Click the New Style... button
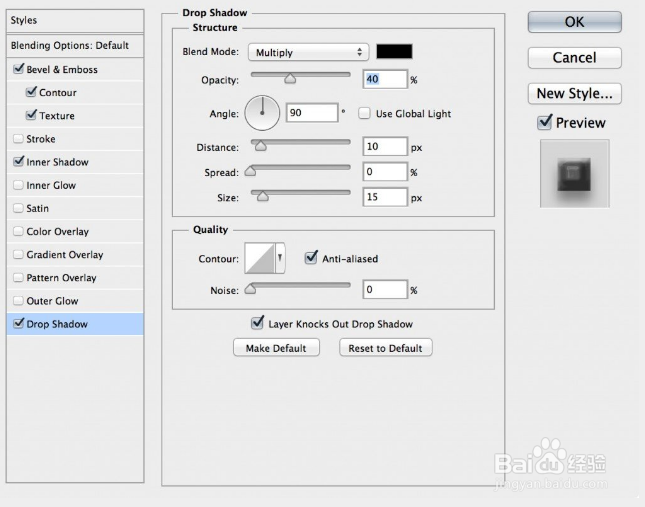The image size is (645, 507). 575,93
